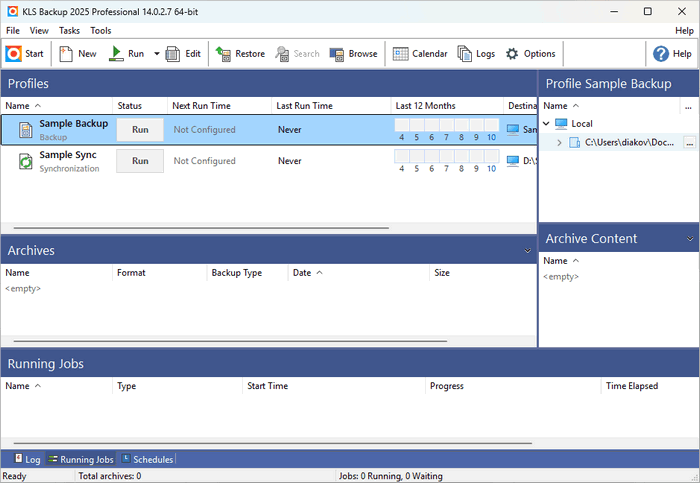The height and width of the screenshot is (483, 700).
Task: Click ellipsis button beside C:\Users path
Action: pos(690,143)
